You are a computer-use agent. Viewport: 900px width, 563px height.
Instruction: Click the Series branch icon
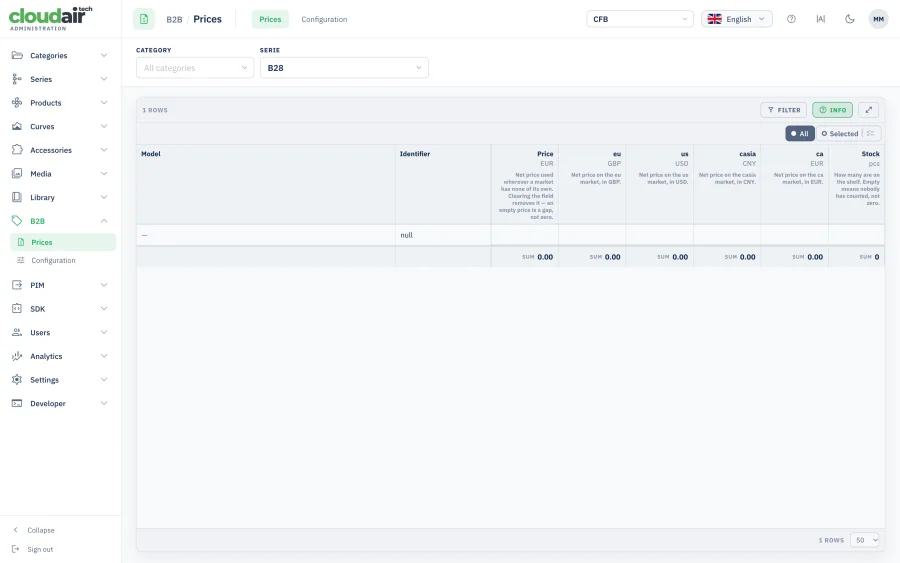(x=17, y=79)
